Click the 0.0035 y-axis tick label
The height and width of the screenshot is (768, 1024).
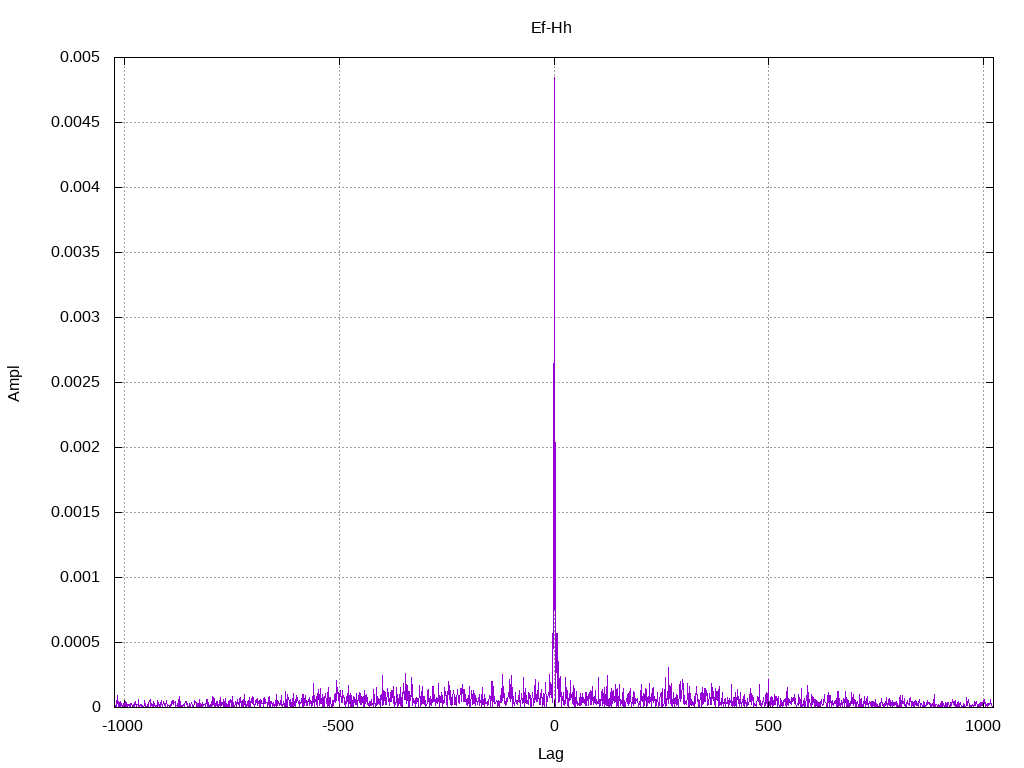click(x=75, y=252)
